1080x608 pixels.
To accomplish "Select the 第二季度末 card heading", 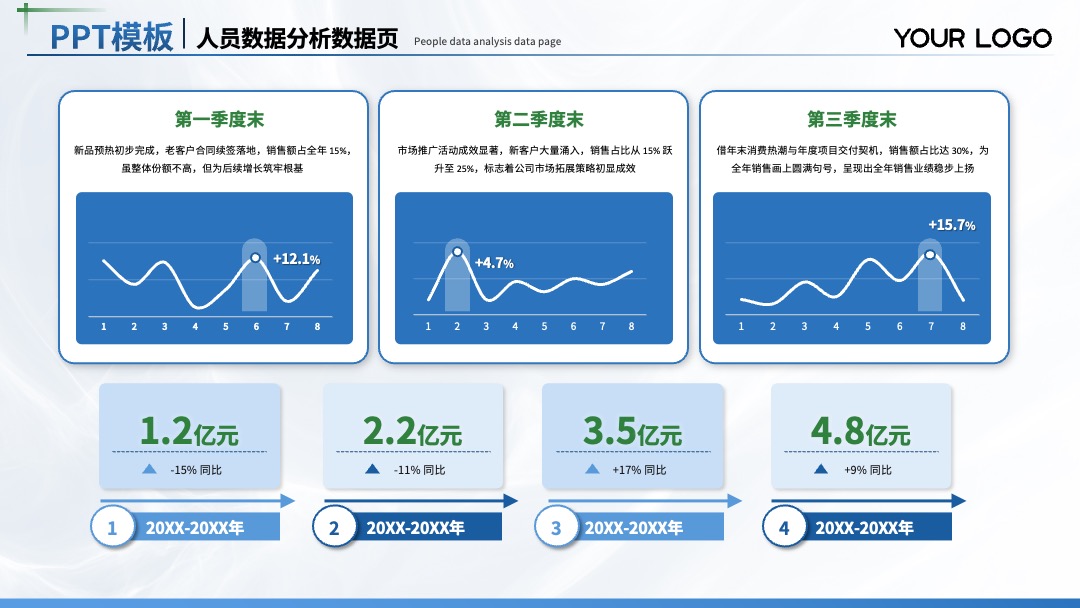I will coord(539,119).
